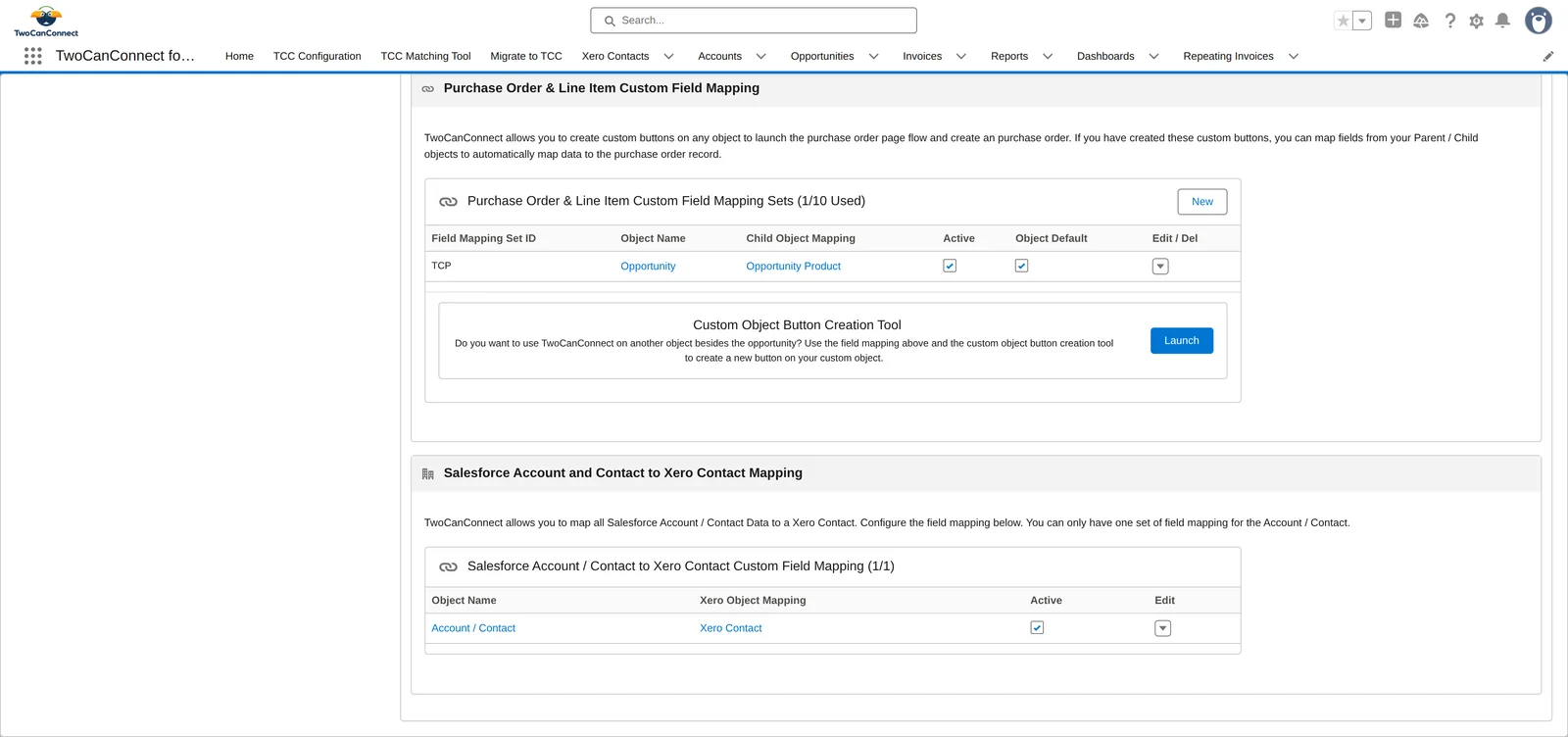The height and width of the screenshot is (737, 1568).
Task: Open Edit dropdown for Account / Contact row
Action: 1162,628
